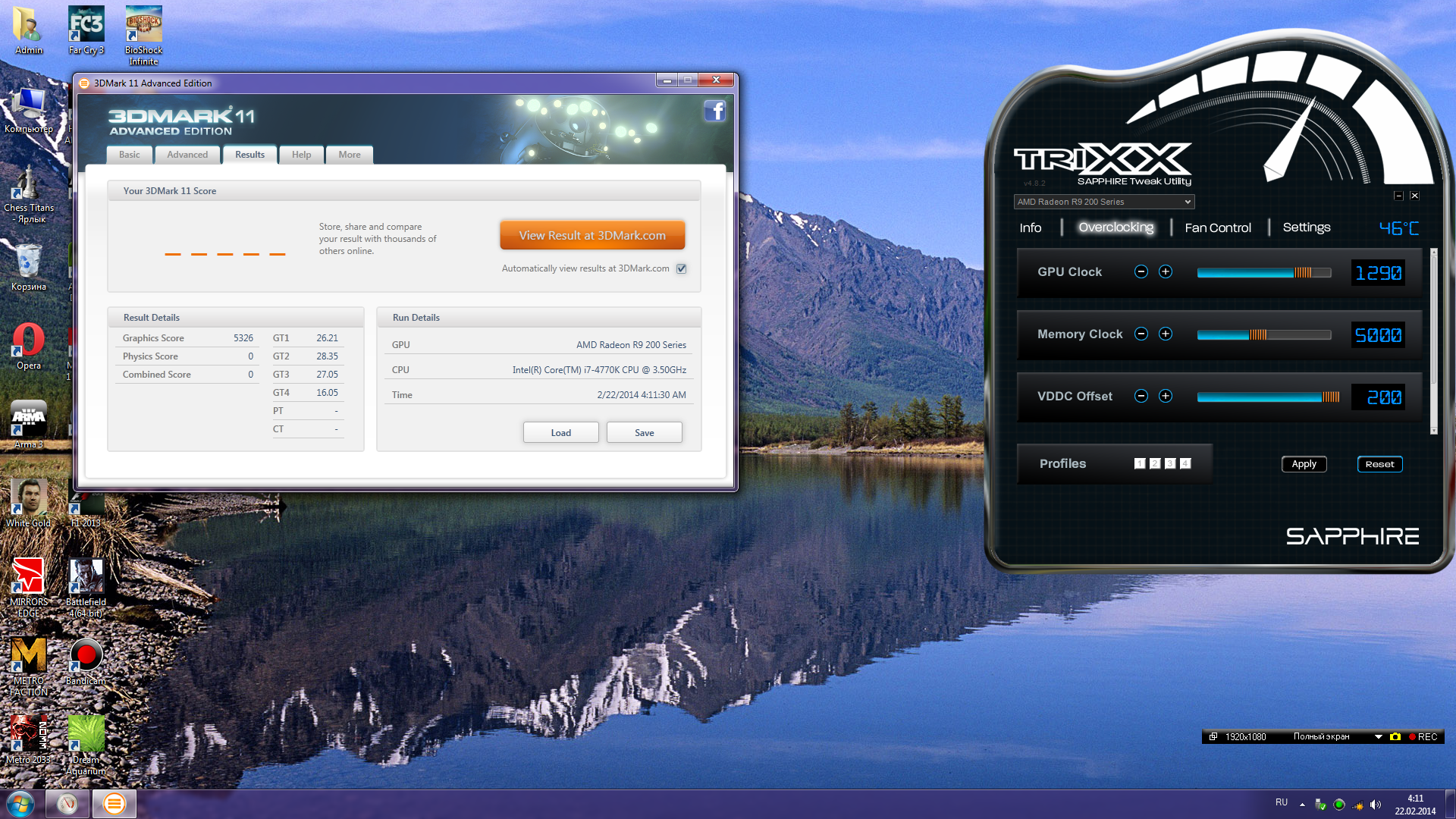Decrease Memory Clock with minus icon
The width and height of the screenshot is (1456, 819).
point(1141,334)
